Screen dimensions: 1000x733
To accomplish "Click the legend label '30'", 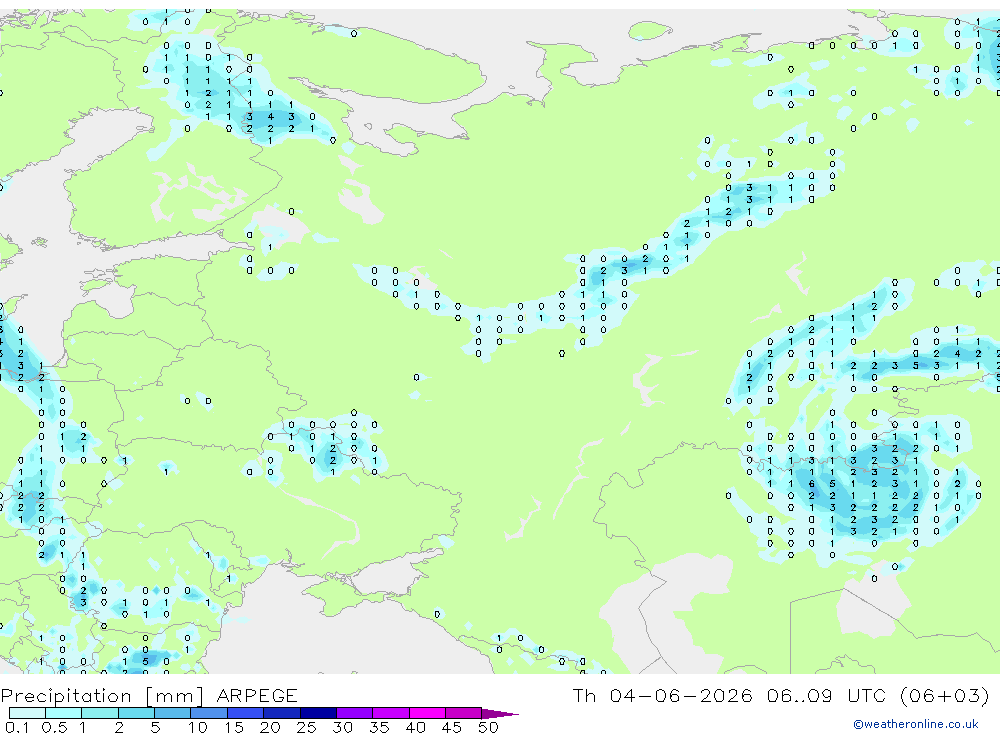I will (x=342, y=727).
